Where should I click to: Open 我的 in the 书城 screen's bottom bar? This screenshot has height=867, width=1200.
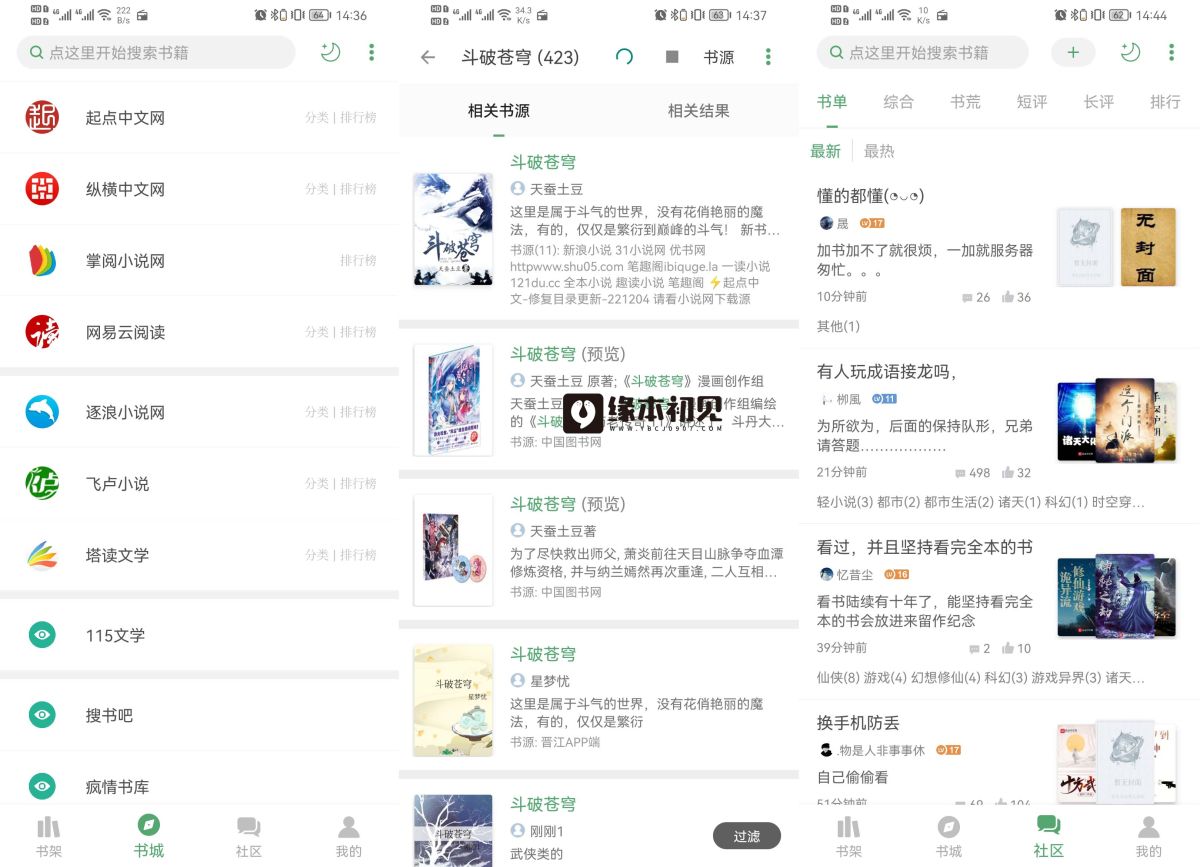point(349,838)
